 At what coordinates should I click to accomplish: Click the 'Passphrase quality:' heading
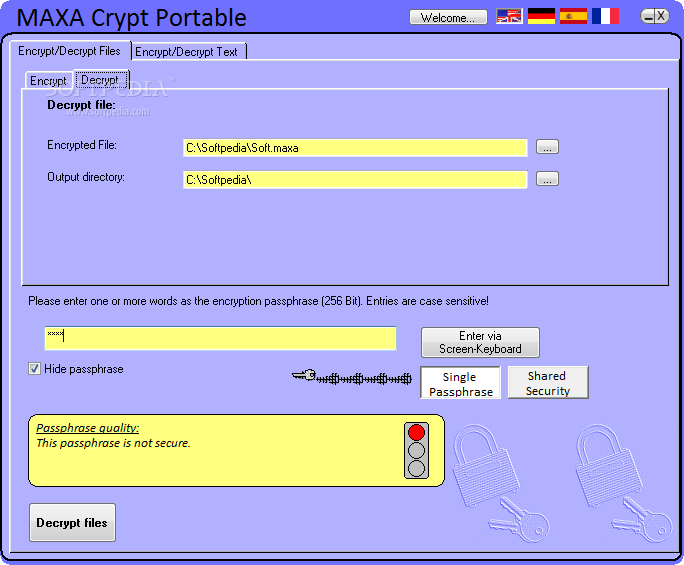tap(88, 428)
